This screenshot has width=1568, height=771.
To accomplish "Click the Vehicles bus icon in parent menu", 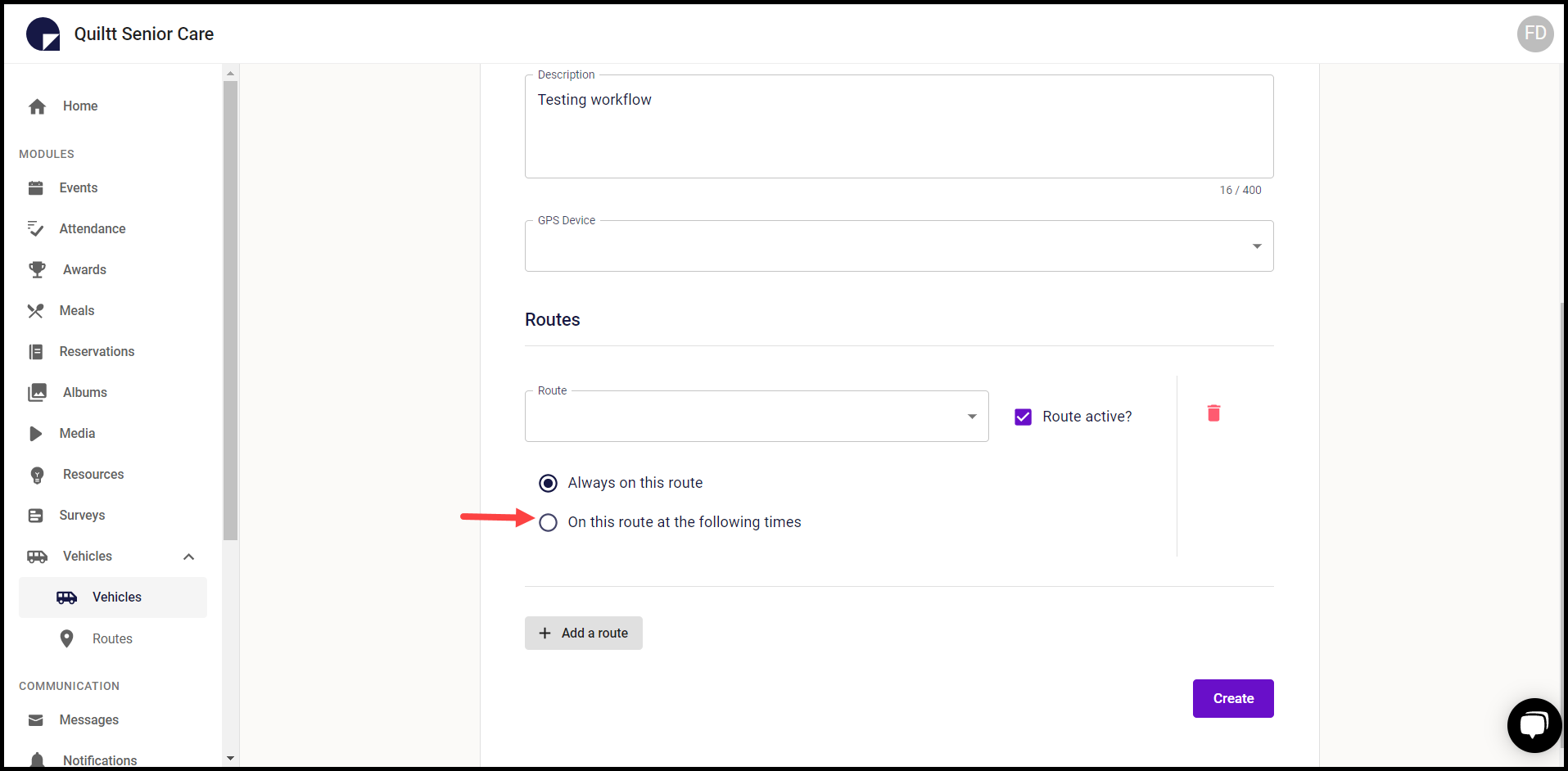I will [x=37, y=557].
